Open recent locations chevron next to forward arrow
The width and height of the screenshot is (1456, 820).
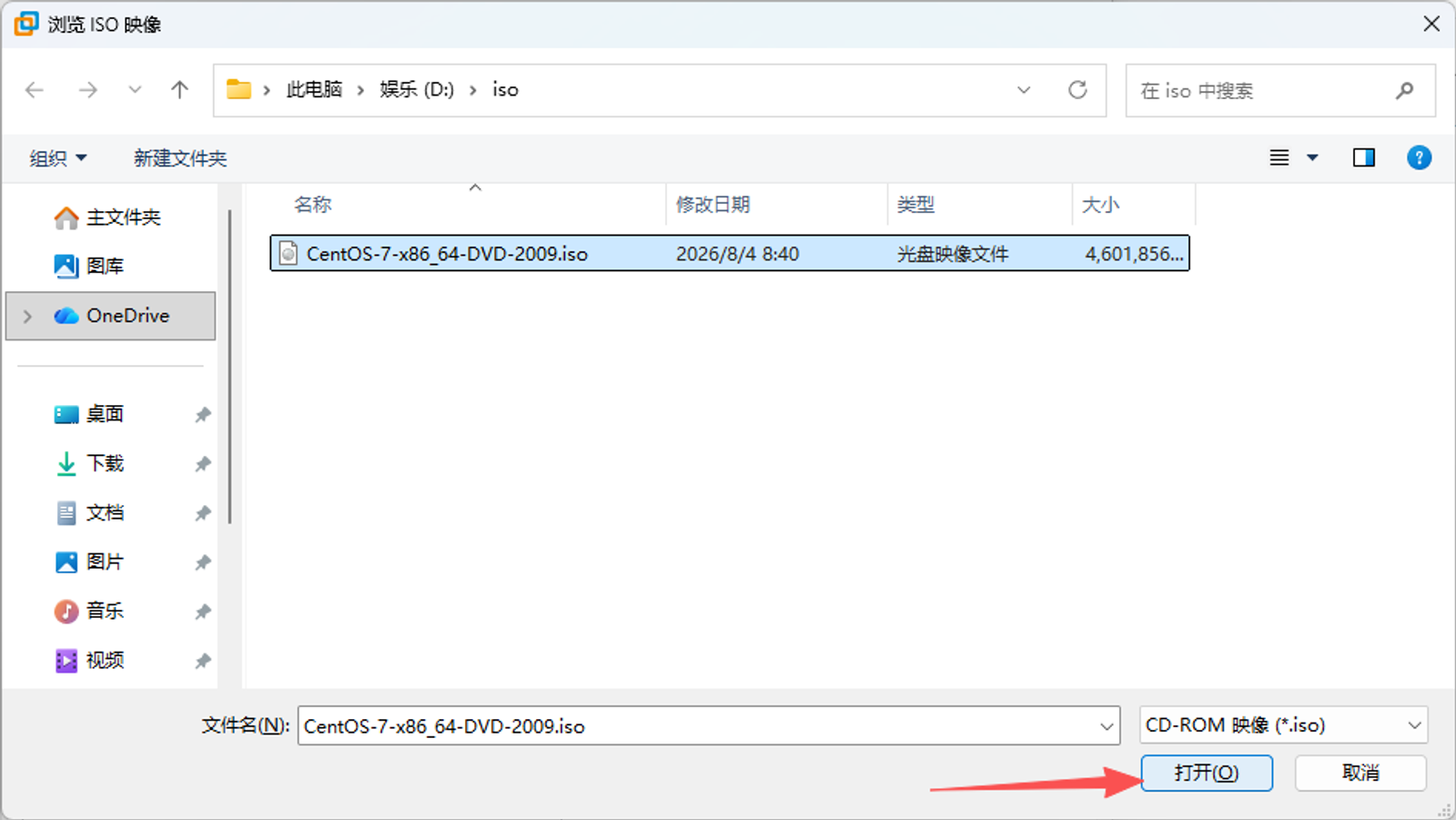click(135, 90)
